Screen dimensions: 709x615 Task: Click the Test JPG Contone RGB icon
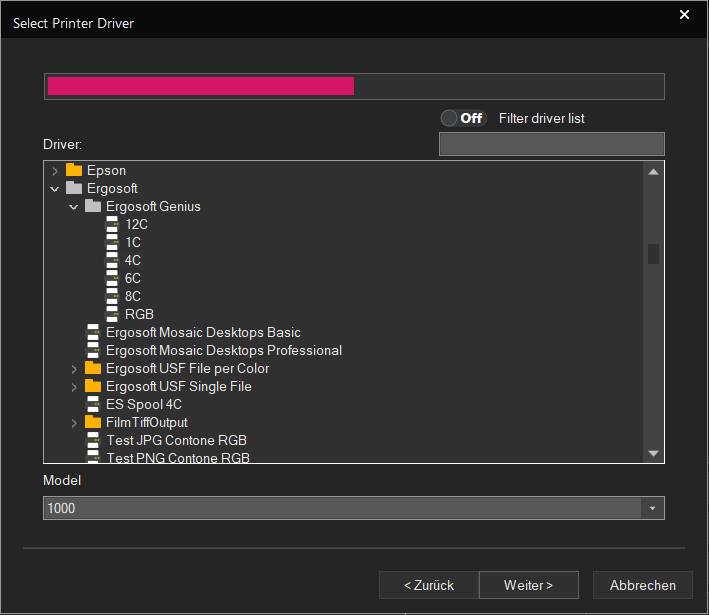pos(93,440)
